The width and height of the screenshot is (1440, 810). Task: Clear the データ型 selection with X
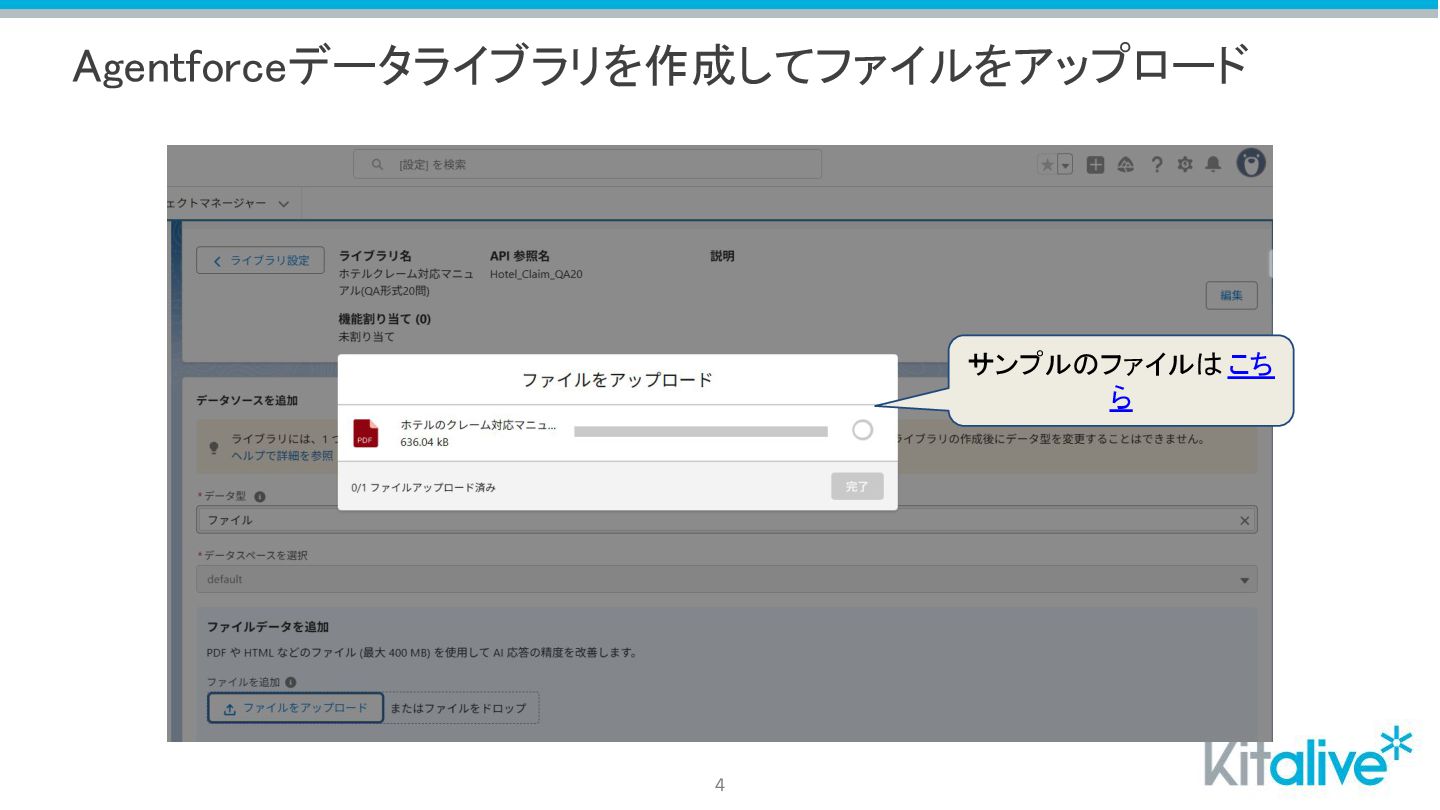point(1244,520)
